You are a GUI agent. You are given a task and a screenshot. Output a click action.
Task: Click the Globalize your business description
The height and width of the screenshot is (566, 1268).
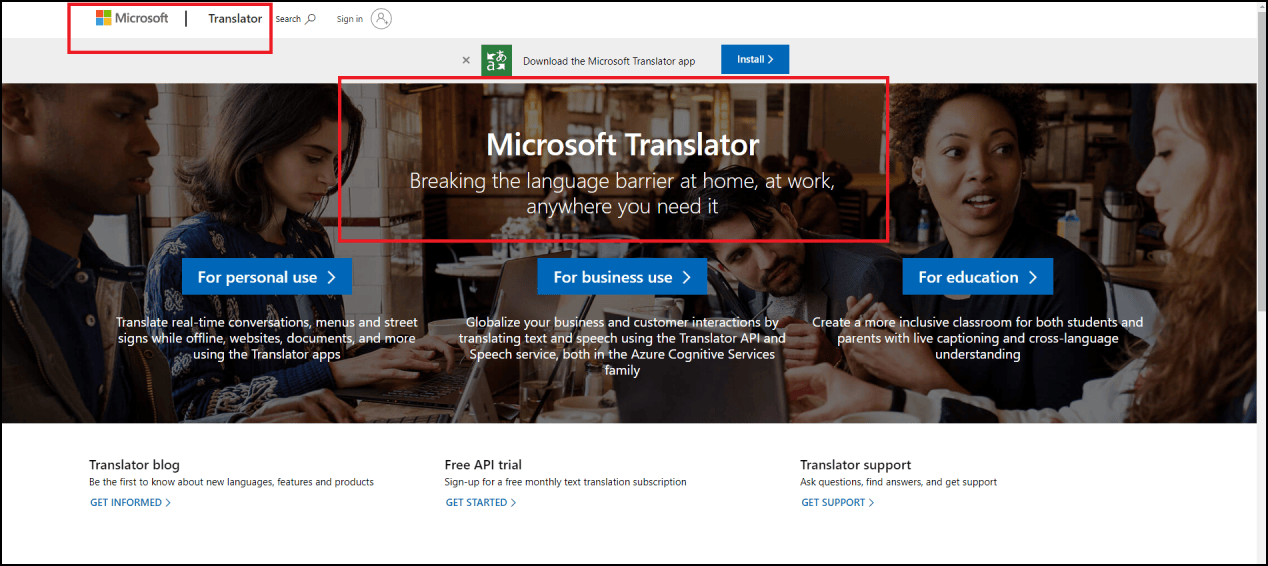622,346
